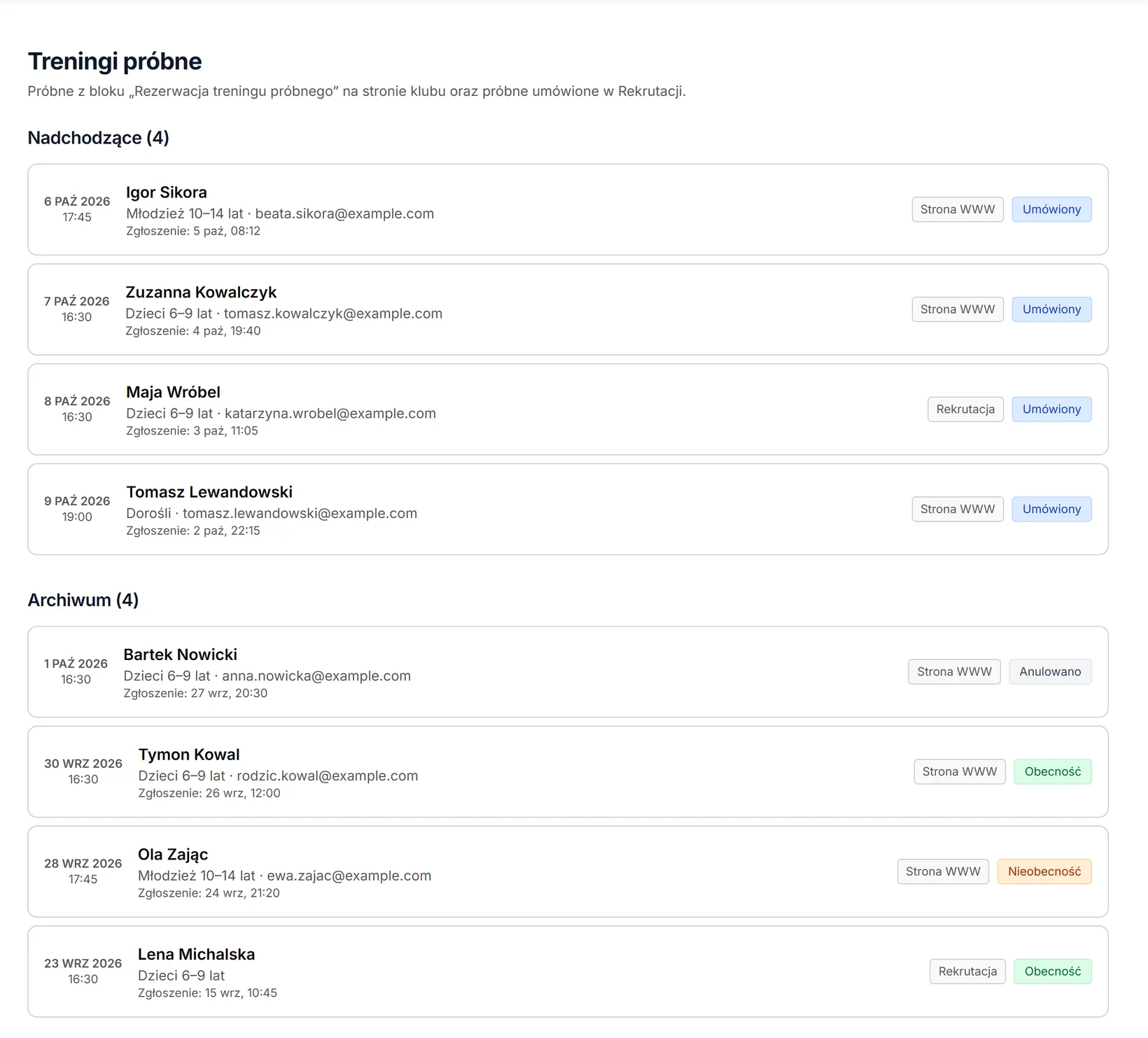Select Umówiony status for Maja Wróbel
The width and height of the screenshot is (1148, 1038).
pos(1051,409)
